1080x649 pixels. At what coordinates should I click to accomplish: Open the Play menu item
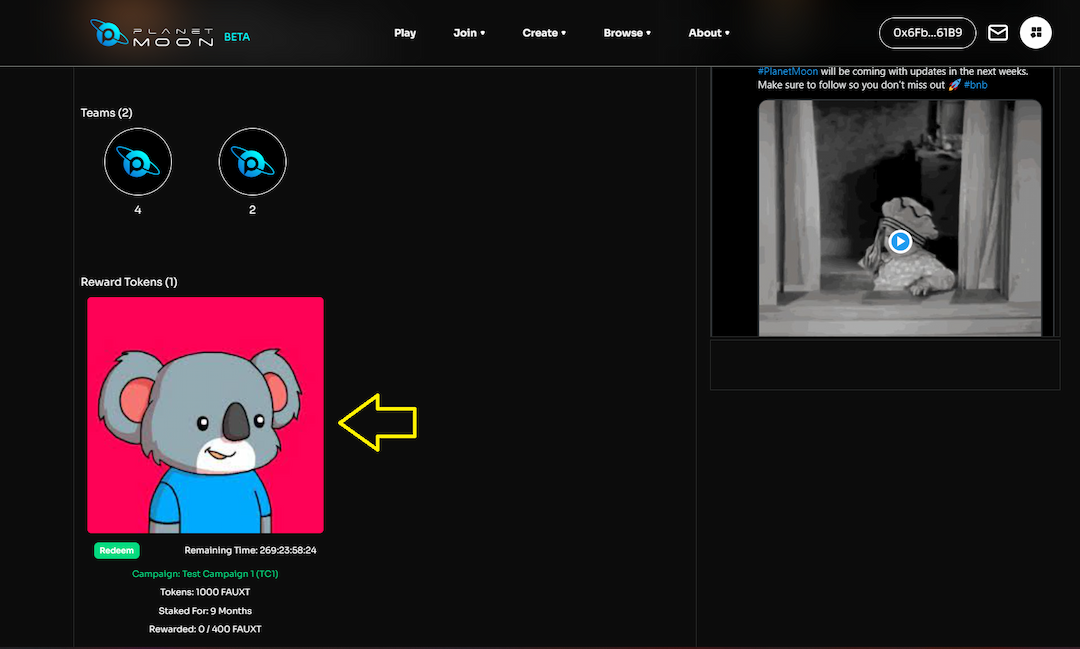pos(405,33)
